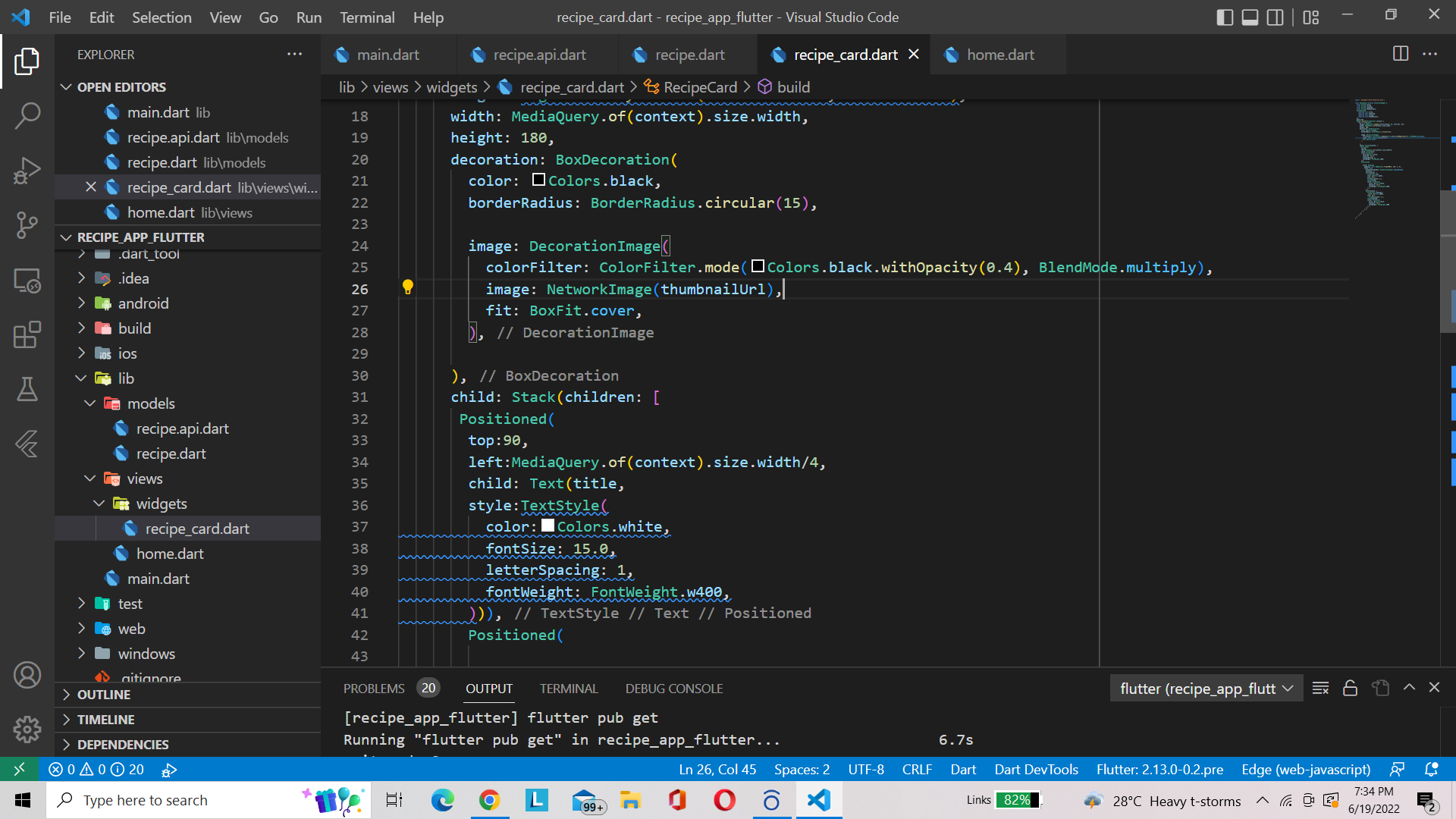Split the editor using the toolbar icon
This screenshot has height=819, width=1456.
click(1399, 54)
